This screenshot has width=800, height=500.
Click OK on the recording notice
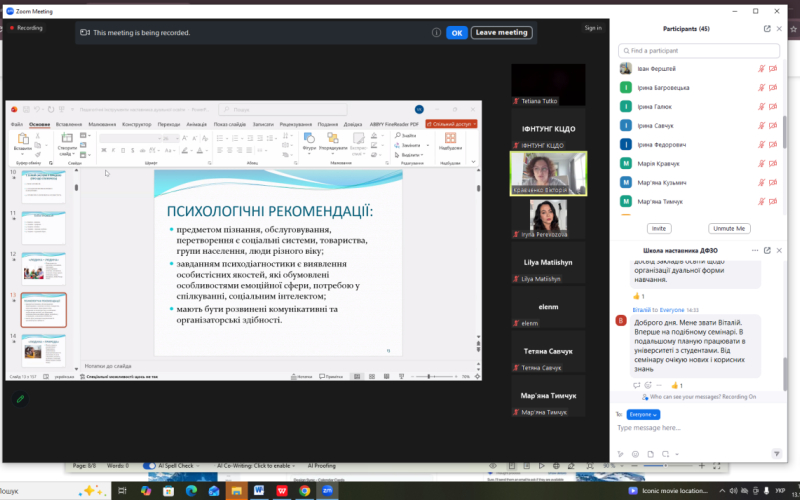[457, 33]
